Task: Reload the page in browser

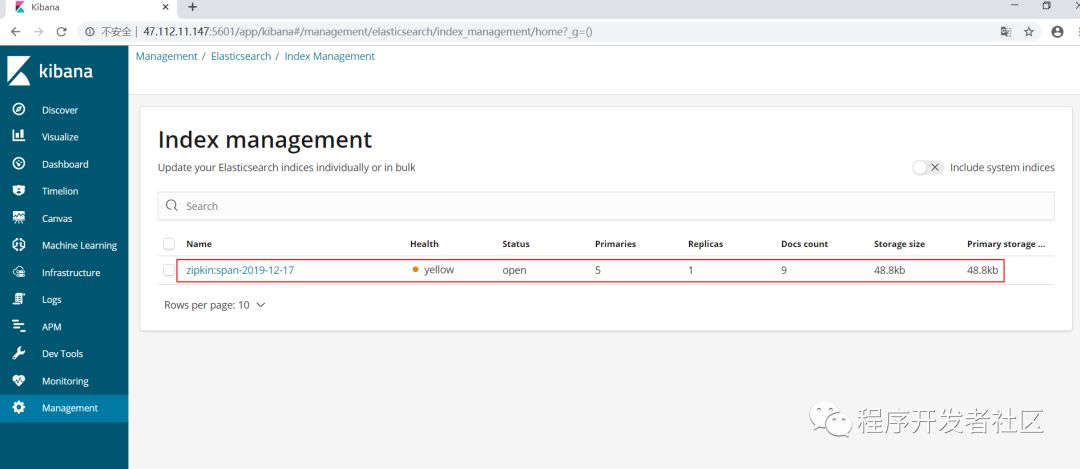Action: [x=61, y=32]
